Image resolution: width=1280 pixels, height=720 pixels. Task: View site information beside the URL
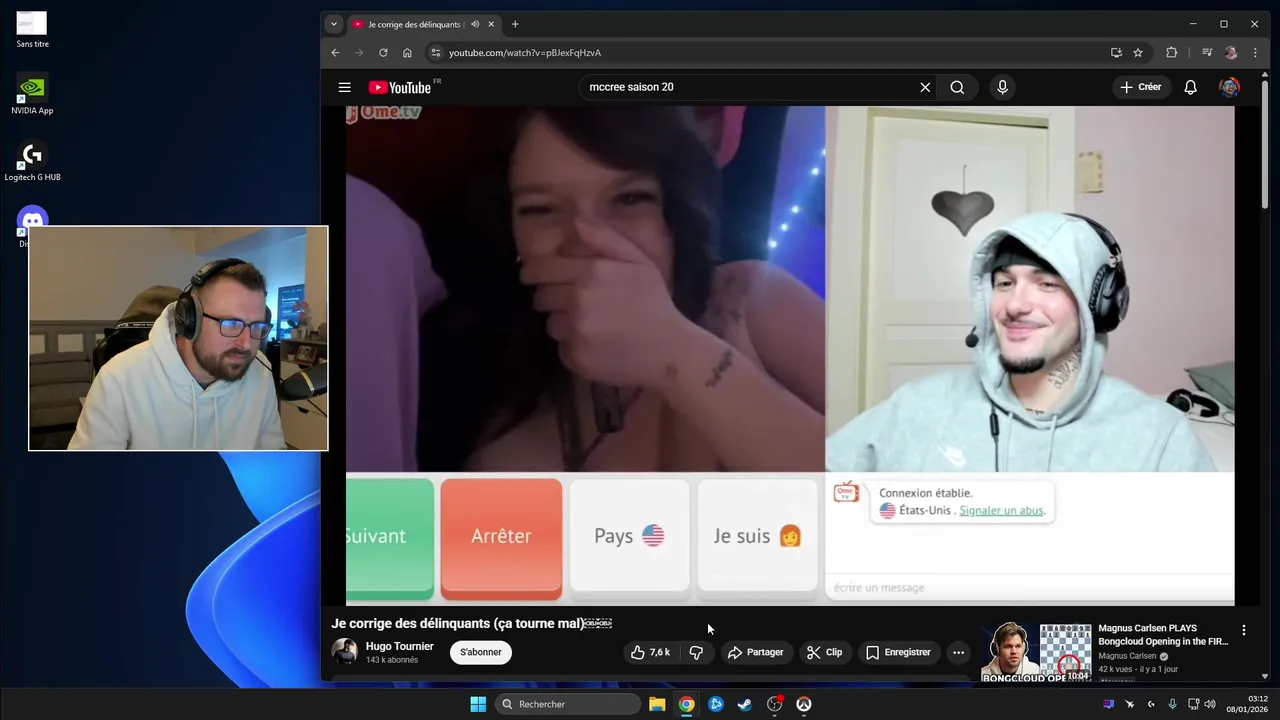click(435, 52)
